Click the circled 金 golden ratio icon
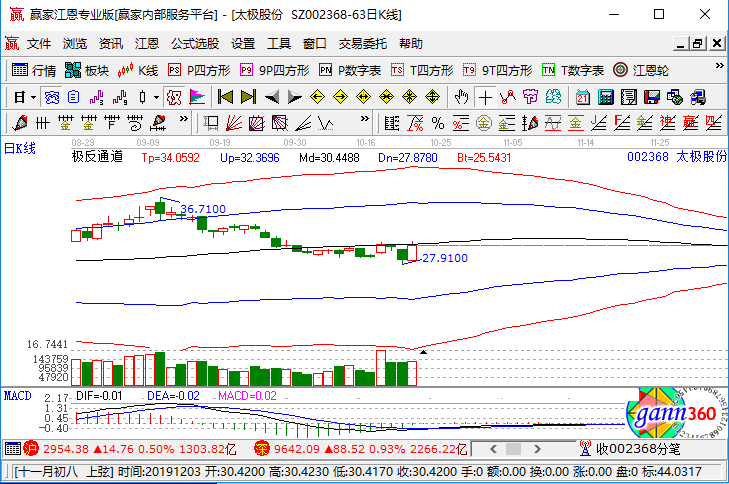This screenshot has width=729, height=484. pos(484,123)
